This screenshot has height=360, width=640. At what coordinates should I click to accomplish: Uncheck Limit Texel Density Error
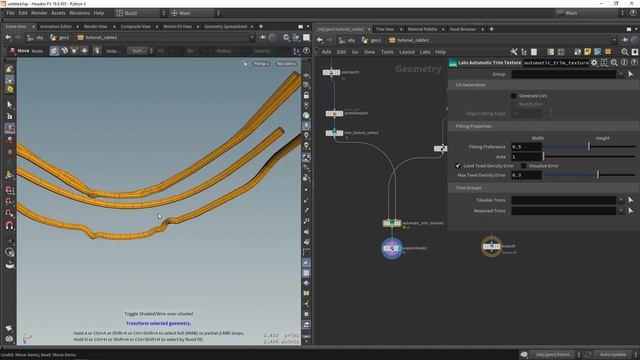tap(458, 166)
